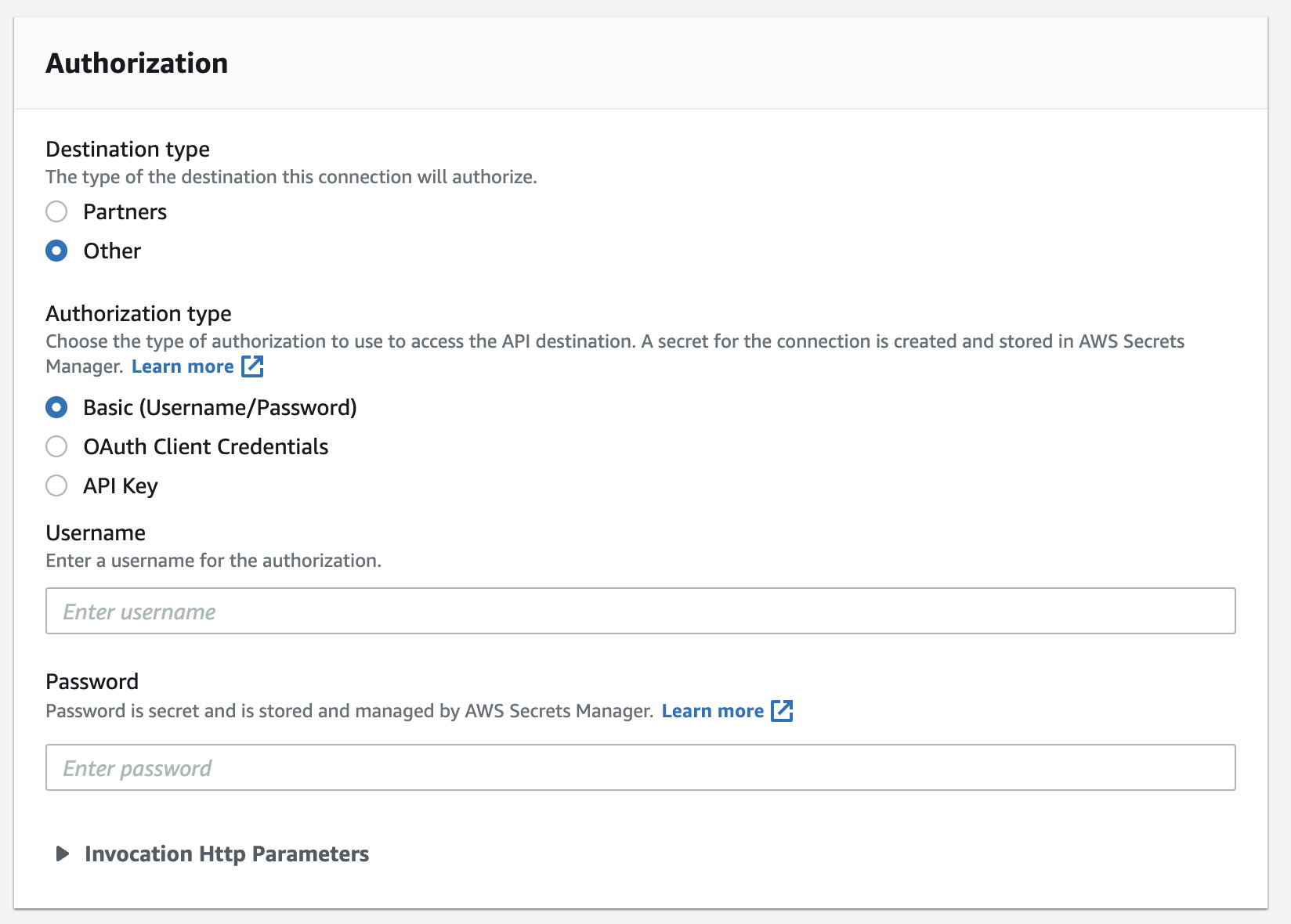The height and width of the screenshot is (924, 1291).
Task: Click the API Key label text
Action: (x=121, y=485)
